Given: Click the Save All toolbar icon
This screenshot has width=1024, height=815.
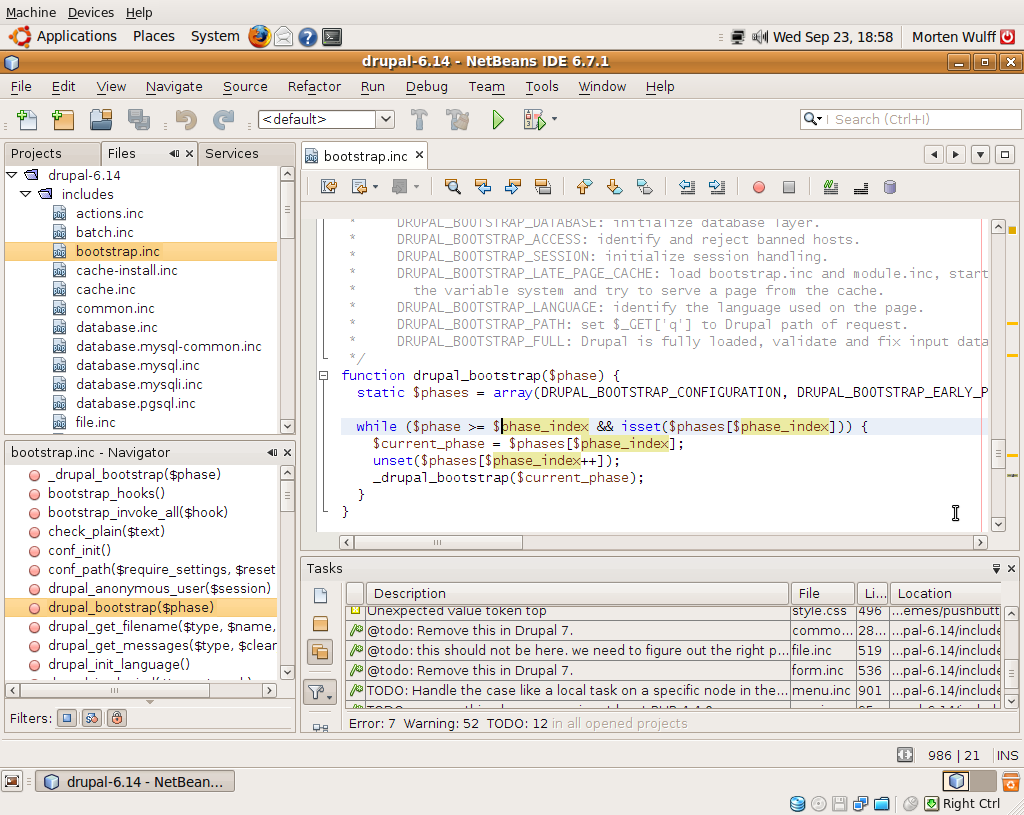Looking at the screenshot, I should point(138,120).
